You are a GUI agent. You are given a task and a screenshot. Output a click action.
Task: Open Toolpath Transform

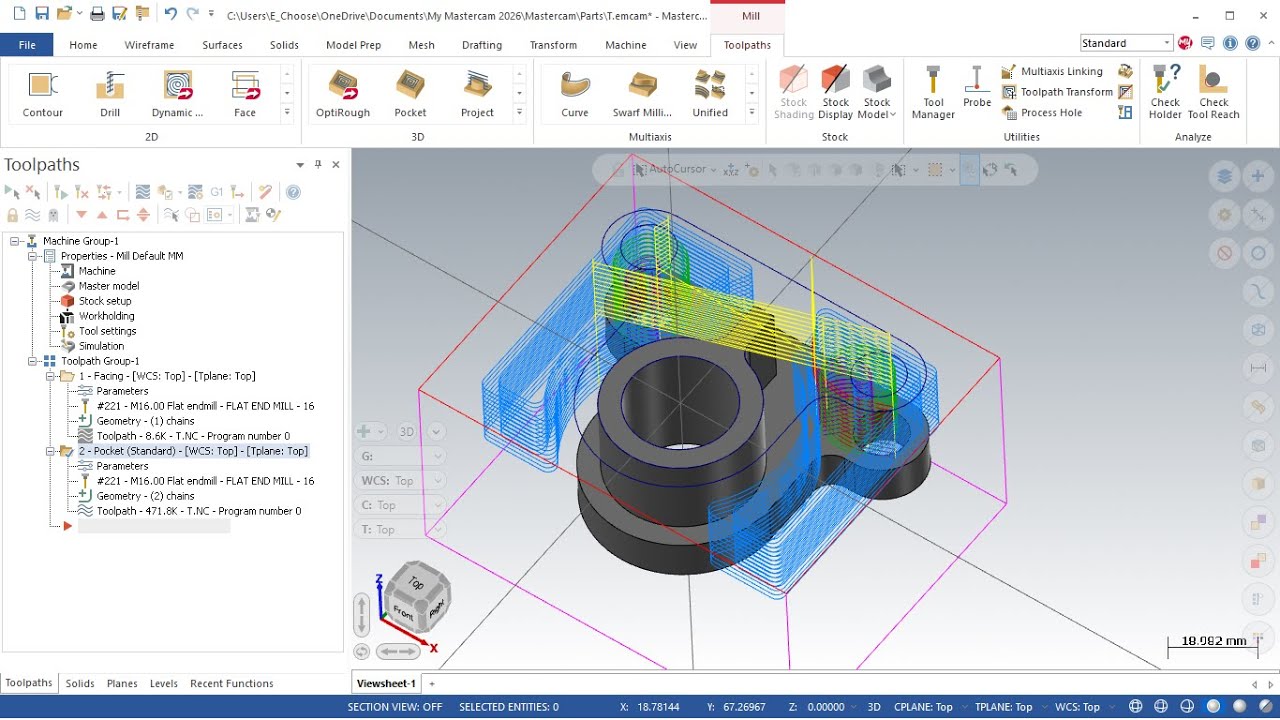click(1057, 92)
